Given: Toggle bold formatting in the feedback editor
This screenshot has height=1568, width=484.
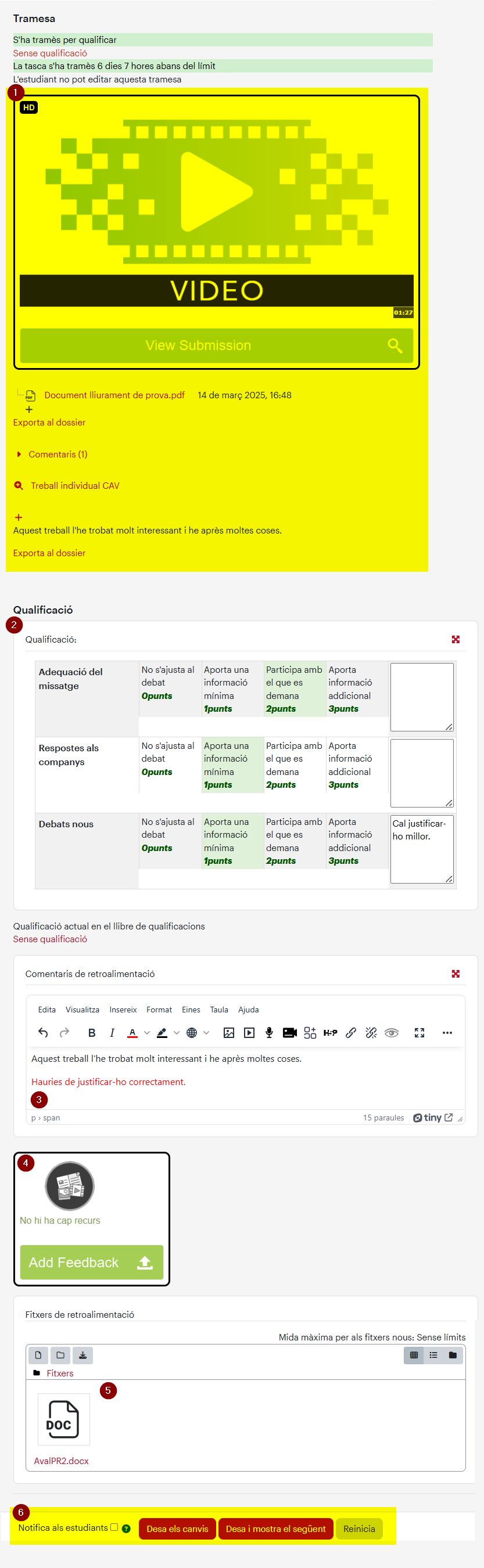Looking at the screenshot, I should 92,1032.
